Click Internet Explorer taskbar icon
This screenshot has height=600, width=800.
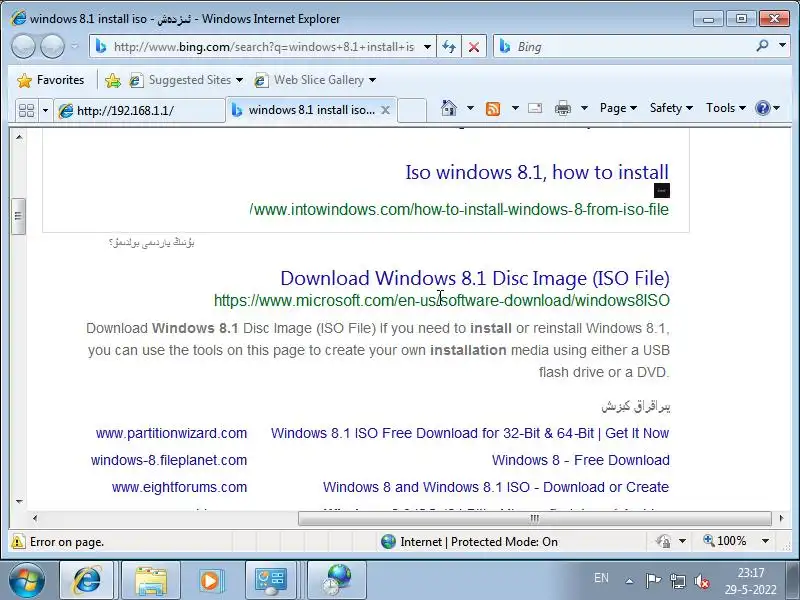point(87,580)
